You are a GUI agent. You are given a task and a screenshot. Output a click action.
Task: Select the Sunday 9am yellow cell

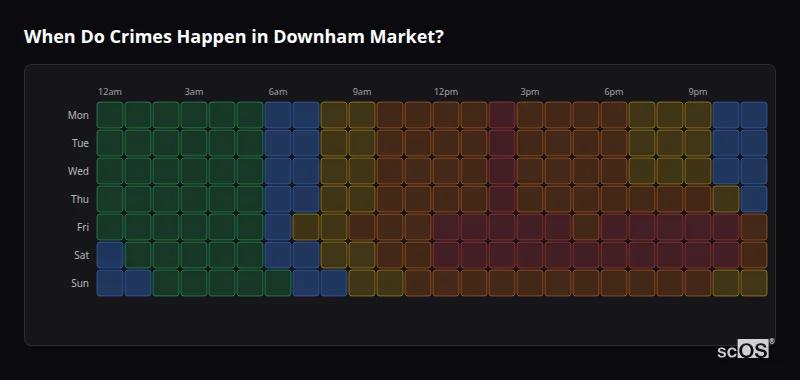[x=362, y=283]
